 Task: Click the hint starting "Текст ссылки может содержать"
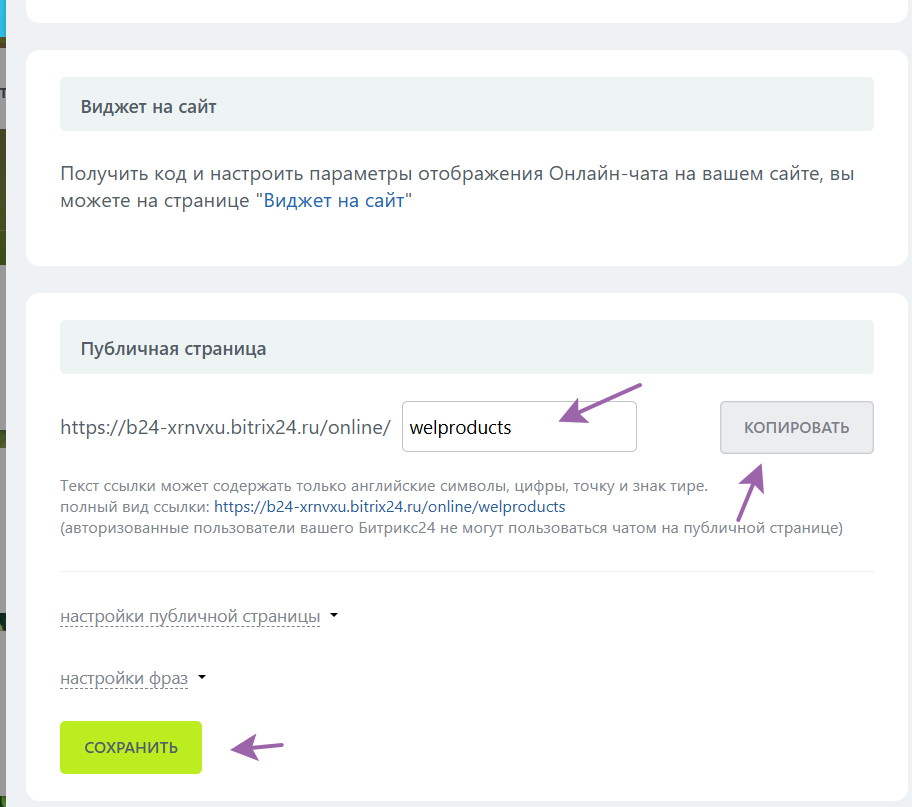tap(384, 487)
